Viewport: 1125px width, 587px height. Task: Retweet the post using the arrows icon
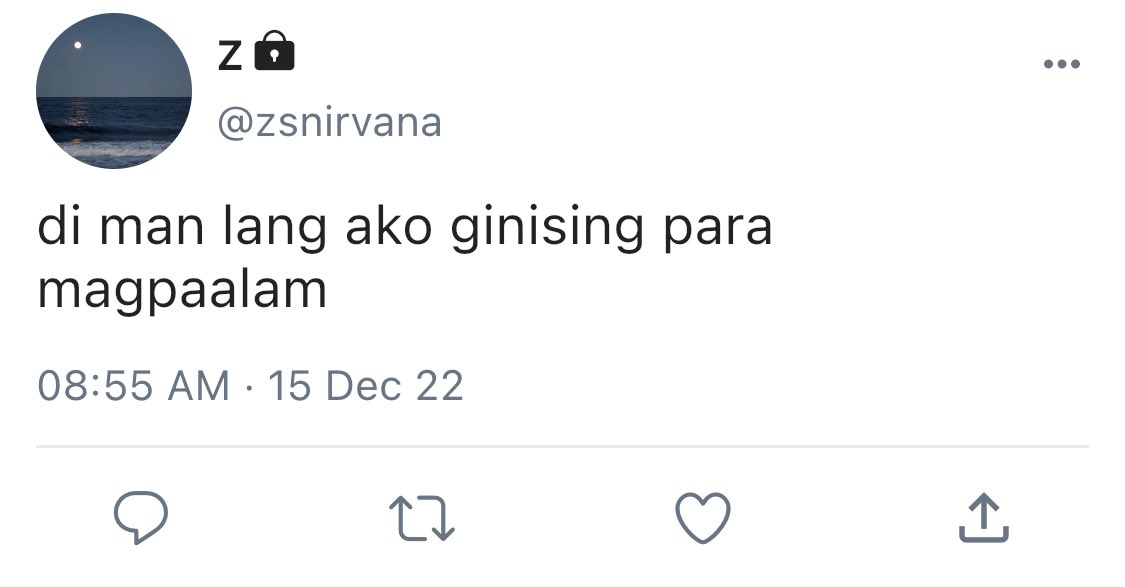[422, 518]
